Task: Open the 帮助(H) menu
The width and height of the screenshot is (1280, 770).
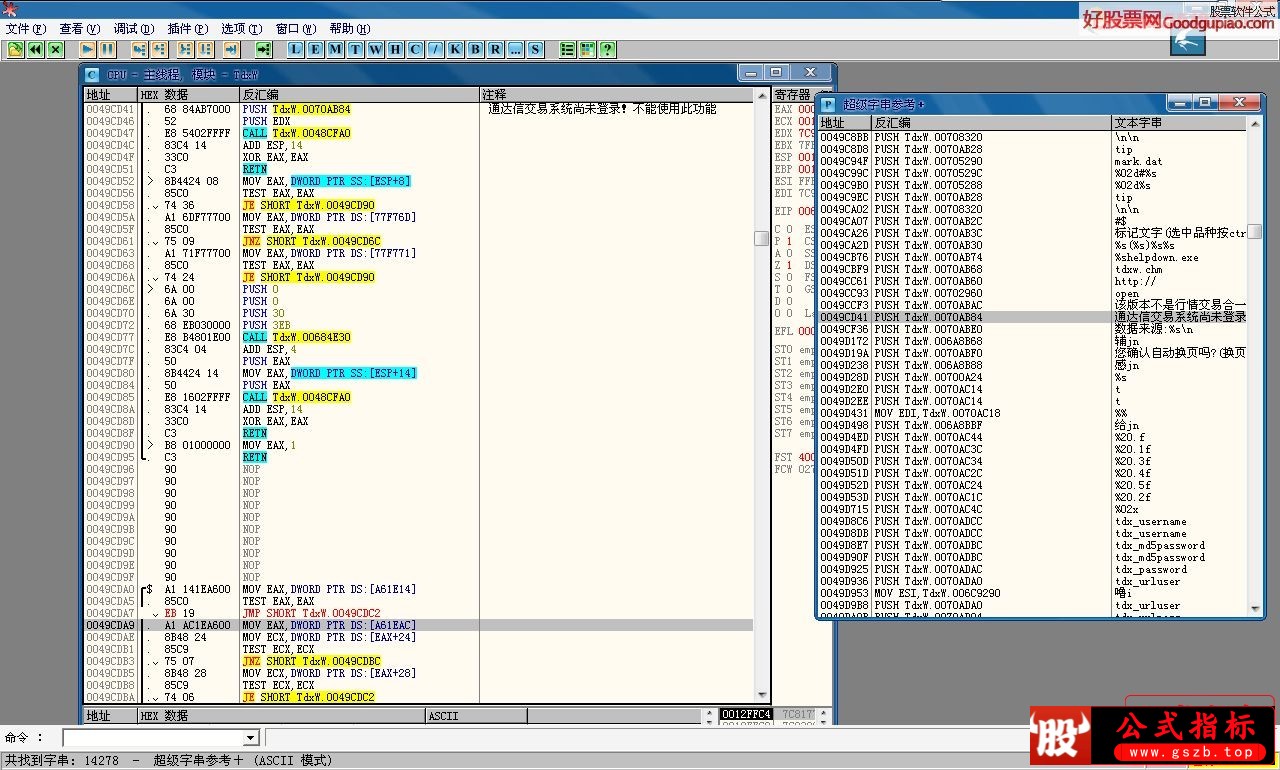Action: click(350, 29)
